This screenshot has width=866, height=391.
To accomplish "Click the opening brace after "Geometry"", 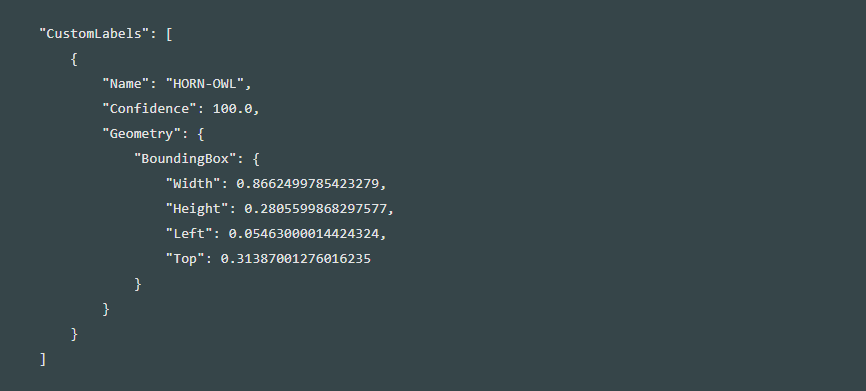I will 200,134.
